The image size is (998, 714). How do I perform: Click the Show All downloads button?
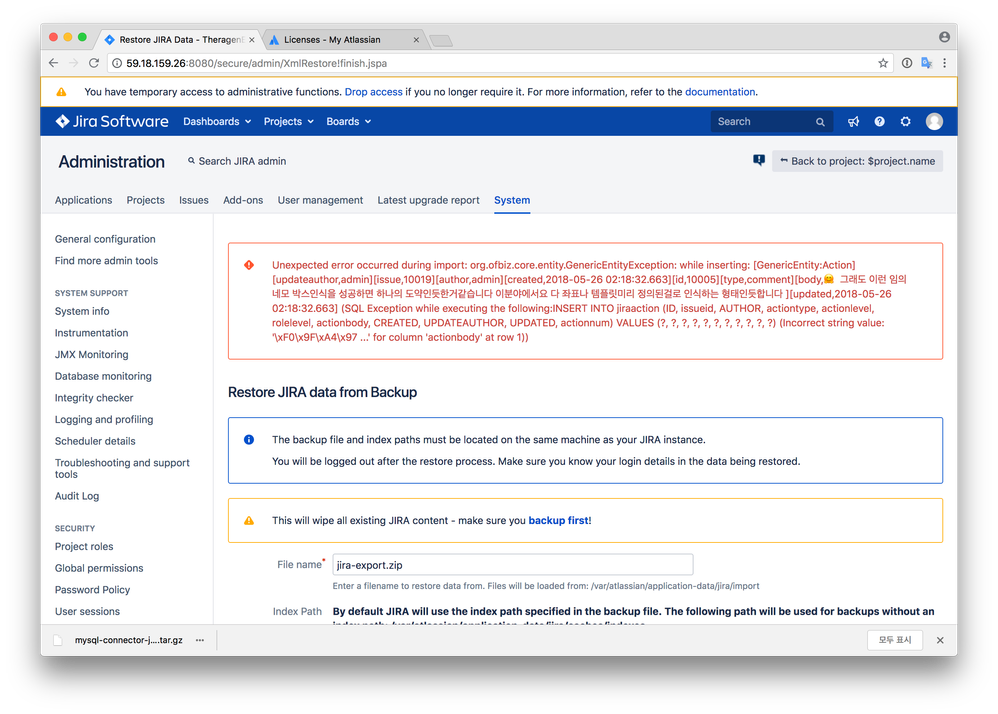coord(895,640)
